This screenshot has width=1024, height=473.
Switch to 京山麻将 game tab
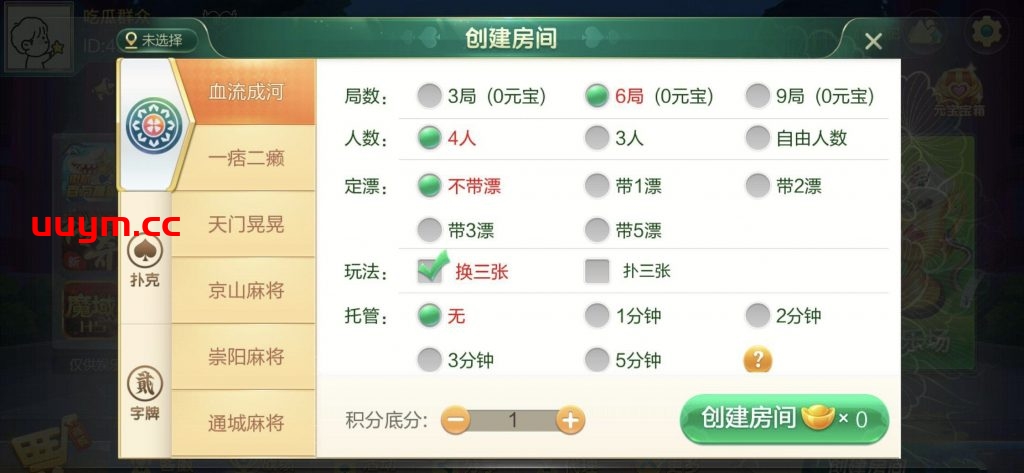[x=245, y=291]
